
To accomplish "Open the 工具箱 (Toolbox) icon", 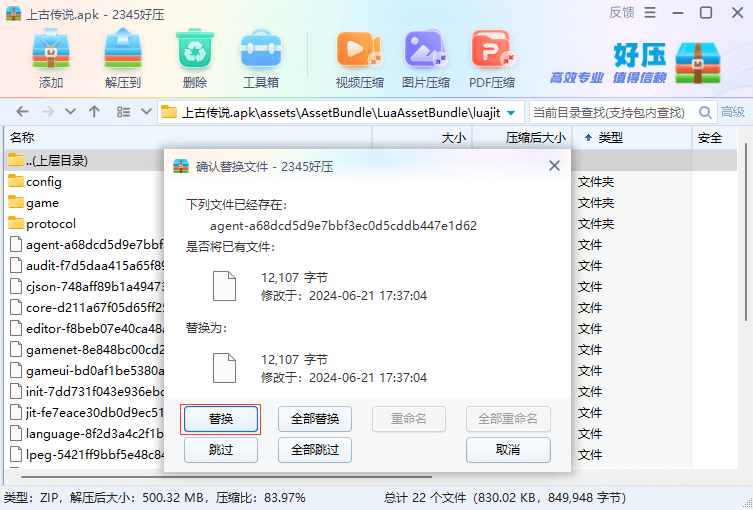I will coord(261,58).
